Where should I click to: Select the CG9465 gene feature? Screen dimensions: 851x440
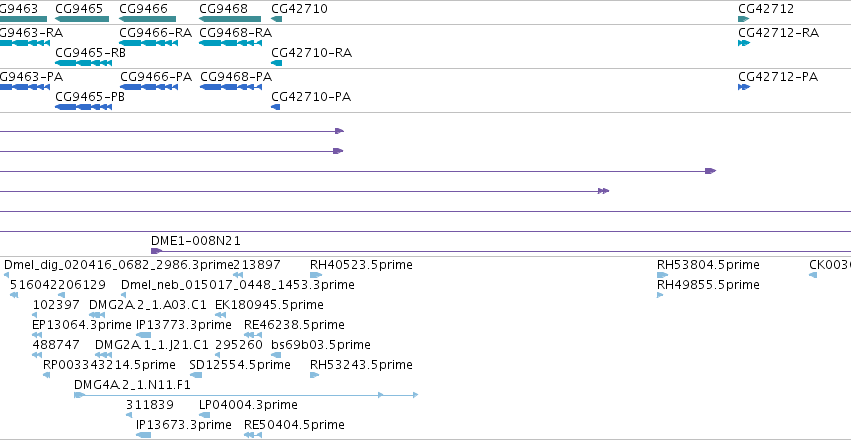point(82,20)
